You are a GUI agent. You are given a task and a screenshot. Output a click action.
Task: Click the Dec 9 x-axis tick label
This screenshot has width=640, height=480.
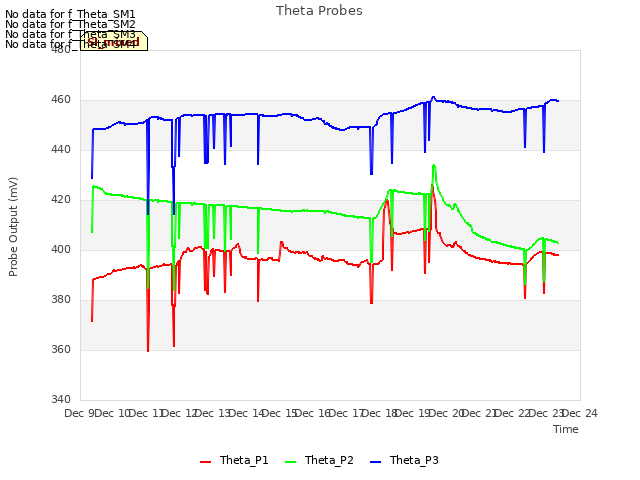pos(80,413)
